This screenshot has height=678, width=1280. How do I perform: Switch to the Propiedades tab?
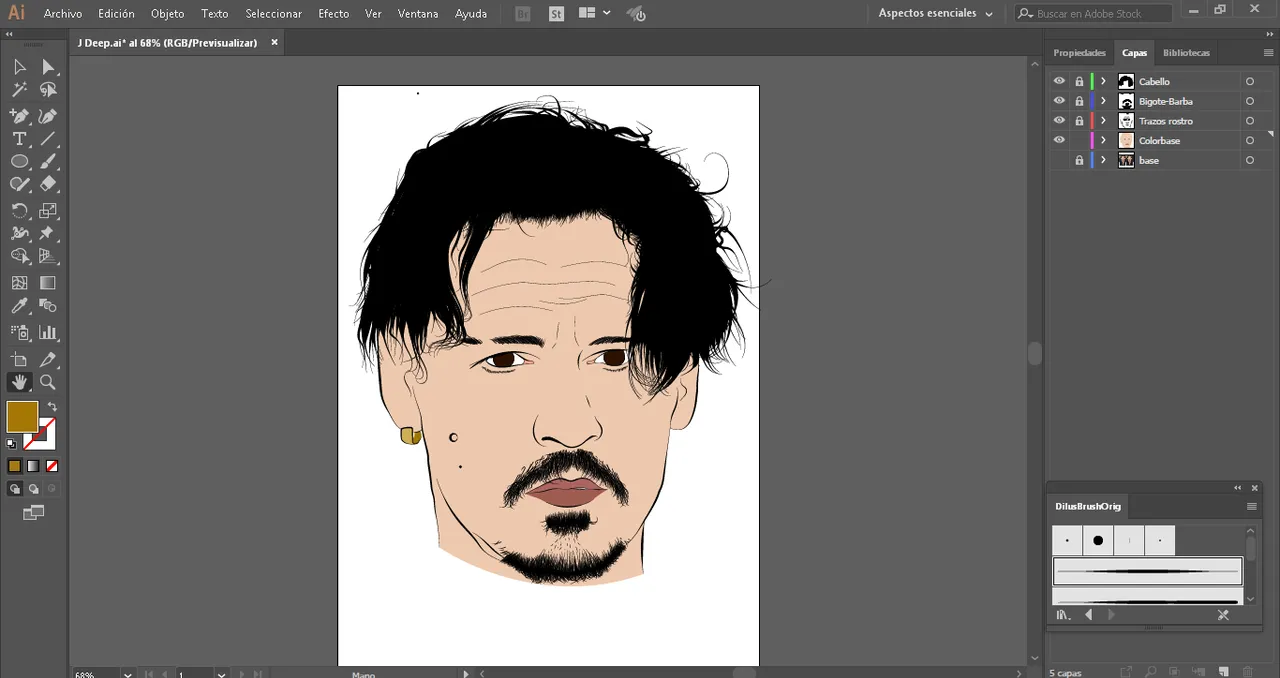click(x=1080, y=53)
